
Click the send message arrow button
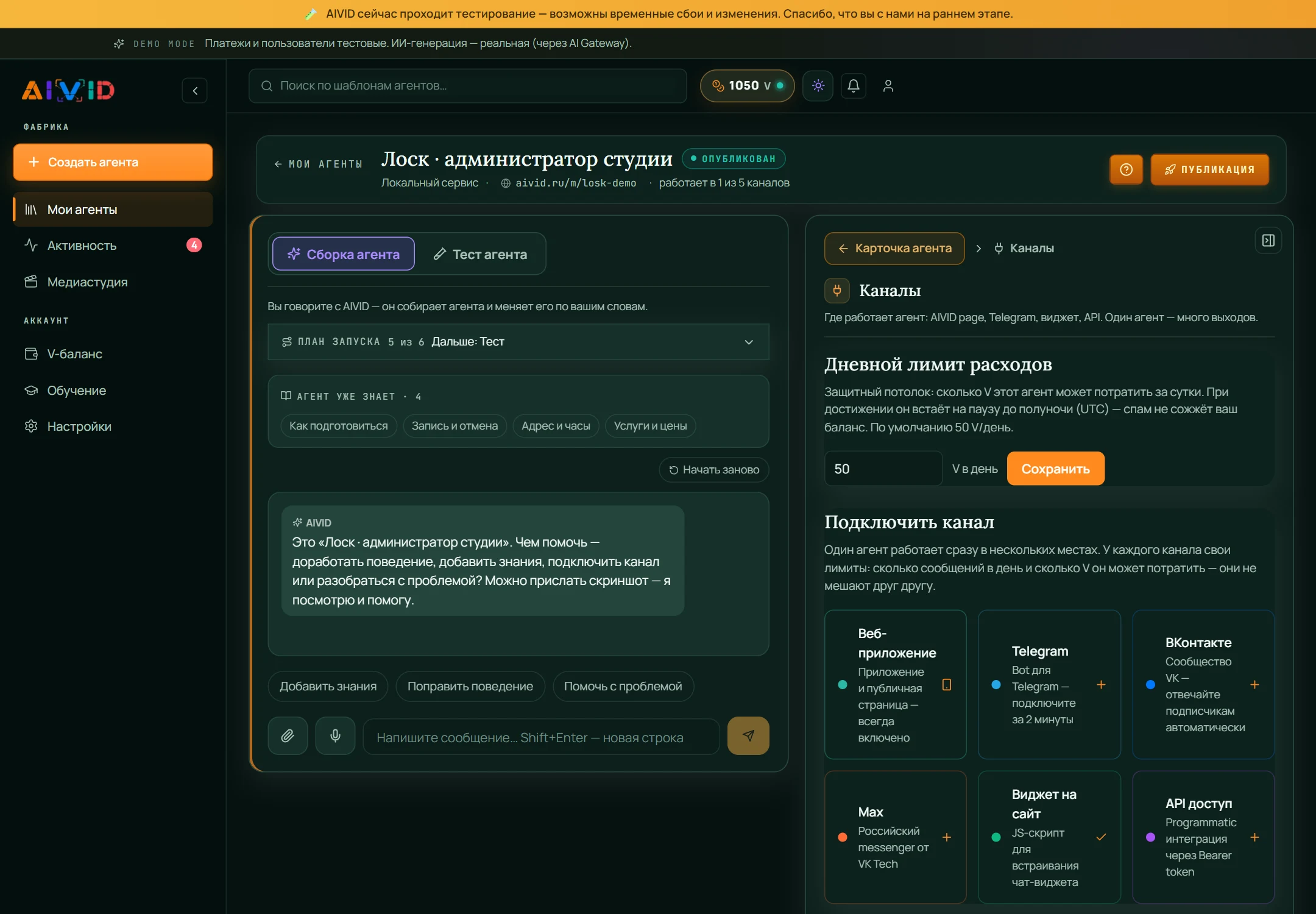[x=748, y=736]
